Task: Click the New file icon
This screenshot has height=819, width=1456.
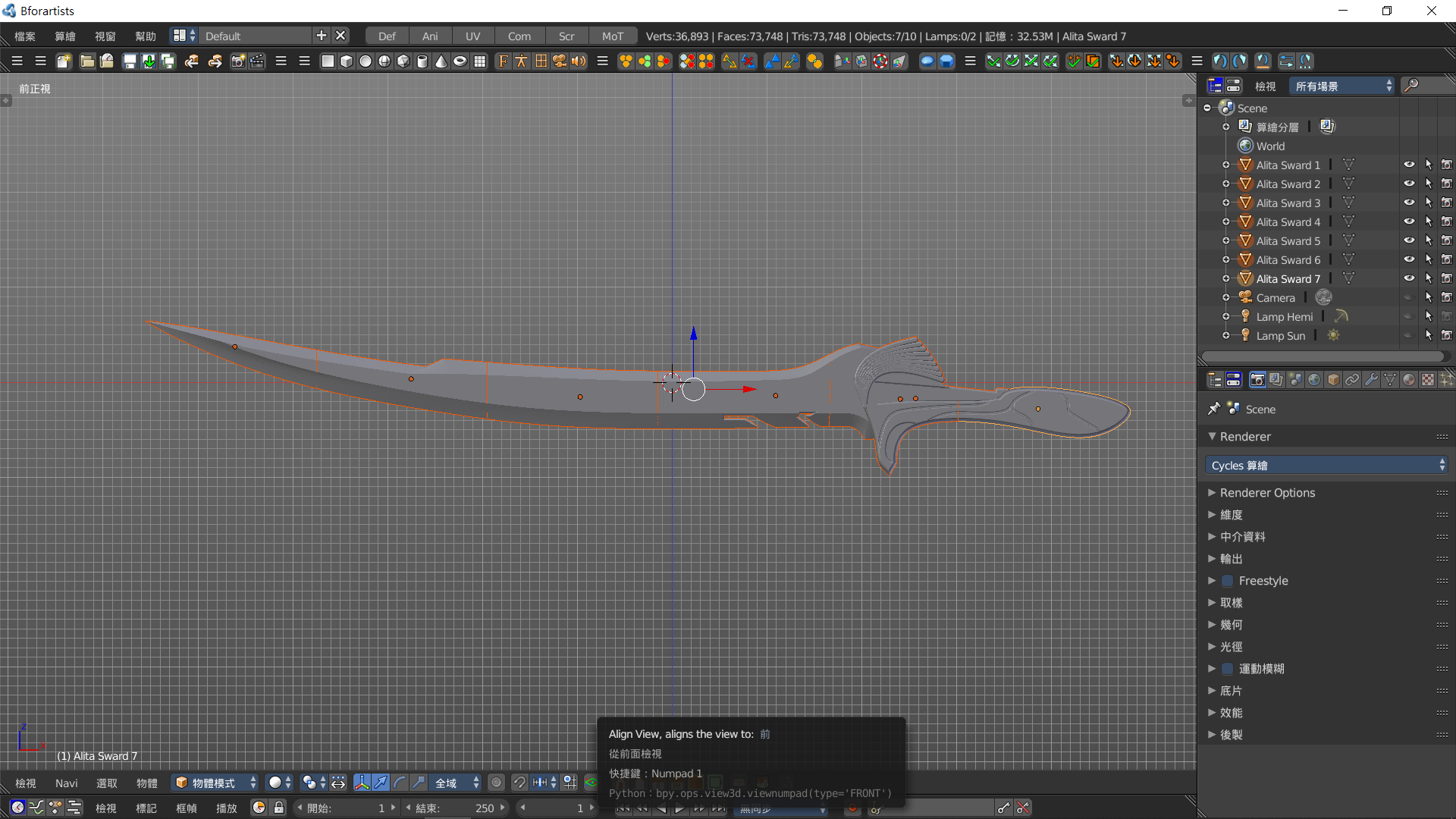Action: click(x=64, y=61)
